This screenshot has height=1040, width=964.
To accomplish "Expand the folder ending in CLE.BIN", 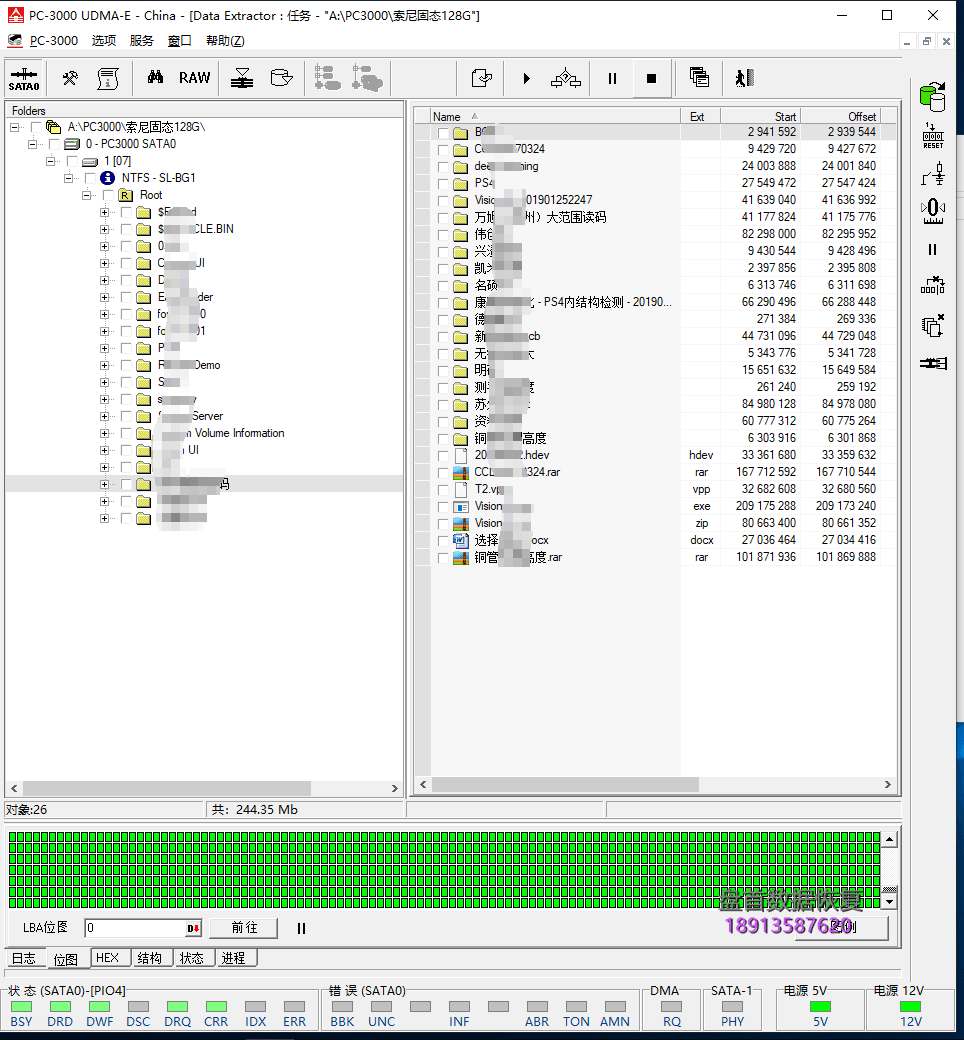I will 104,229.
